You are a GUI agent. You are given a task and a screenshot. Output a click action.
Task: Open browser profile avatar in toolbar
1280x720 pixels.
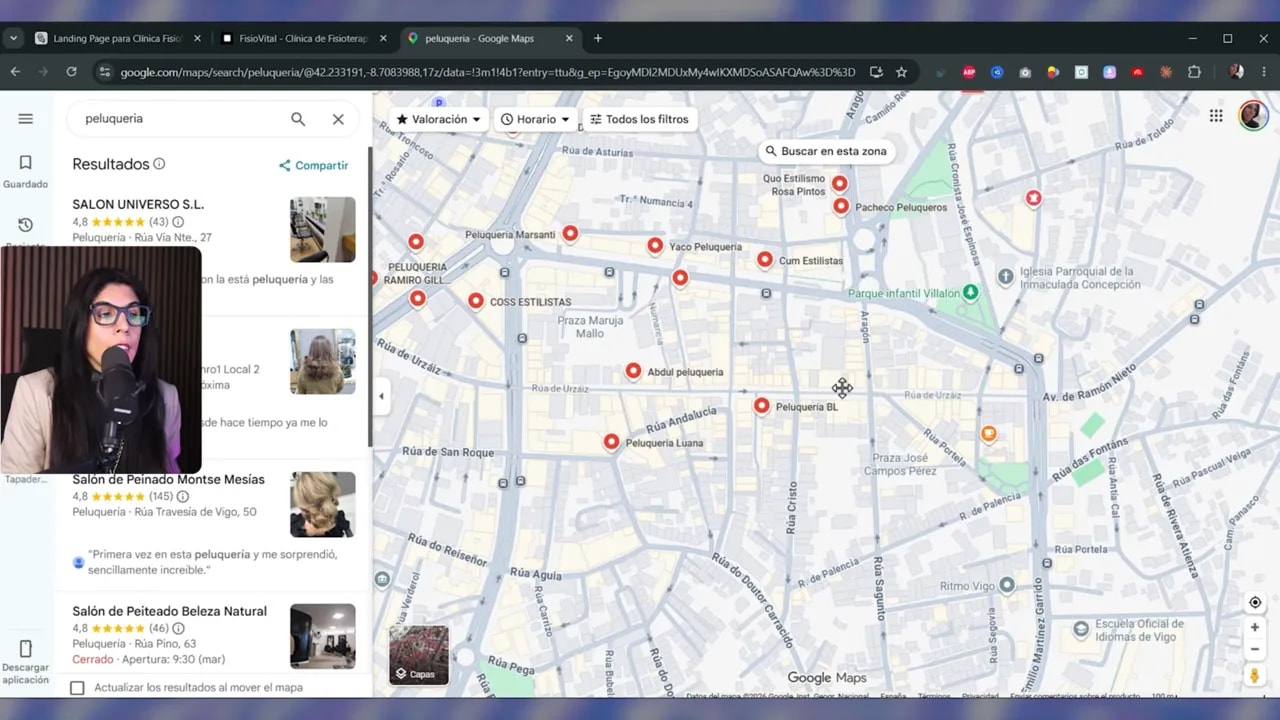(1236, 72)
